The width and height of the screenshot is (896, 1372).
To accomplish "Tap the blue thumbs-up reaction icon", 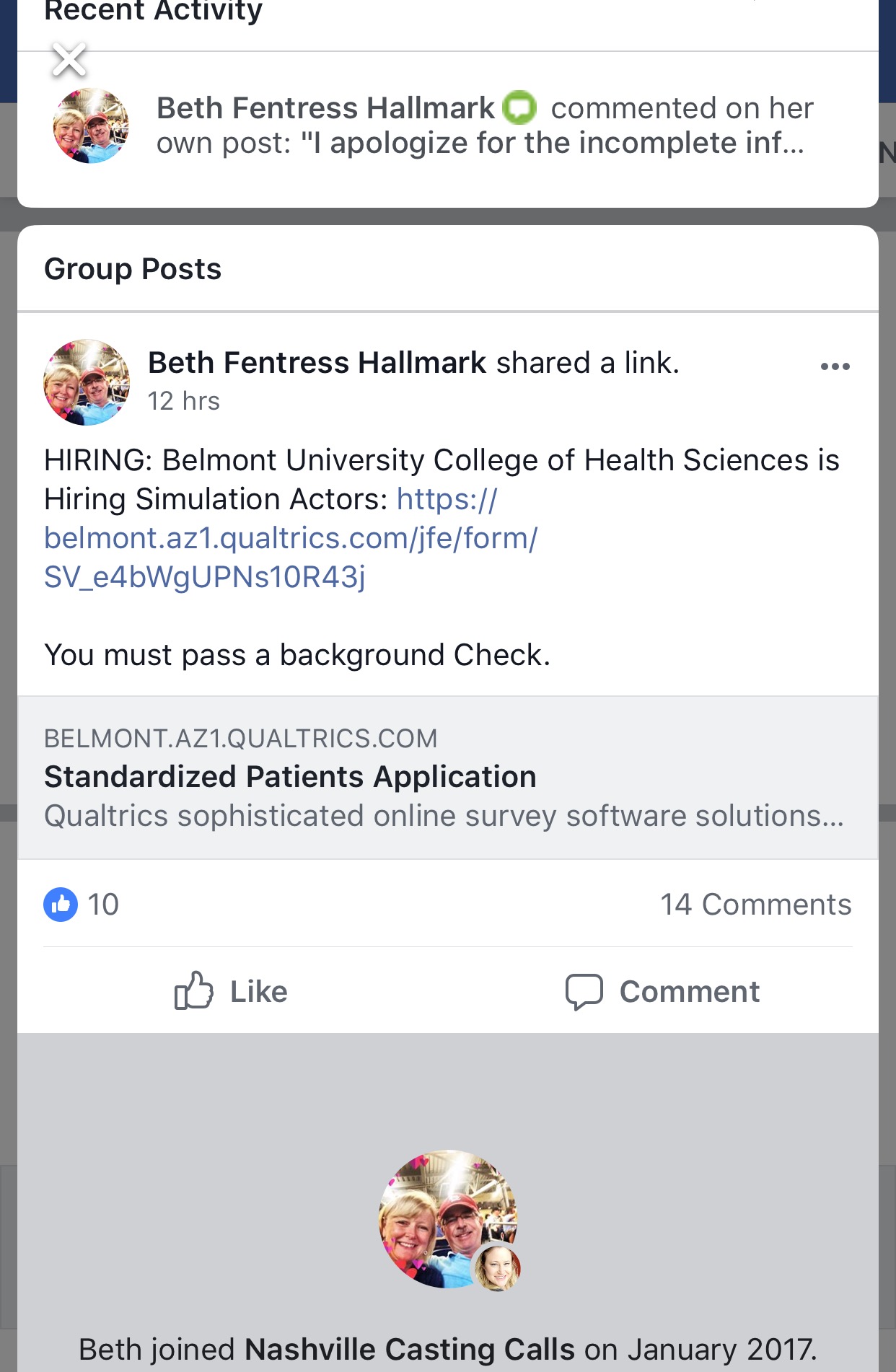I will 61,904.
